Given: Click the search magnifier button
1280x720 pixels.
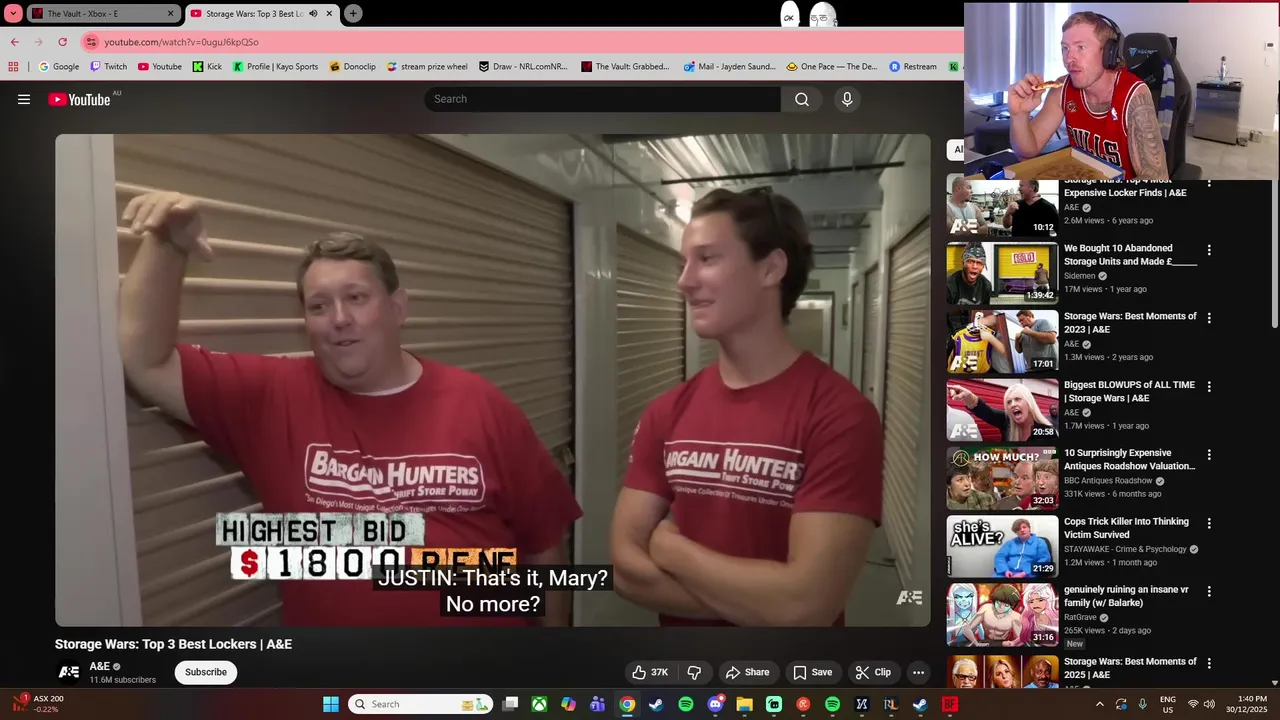Looking at the screenshot, I should (x=802, y=99).
